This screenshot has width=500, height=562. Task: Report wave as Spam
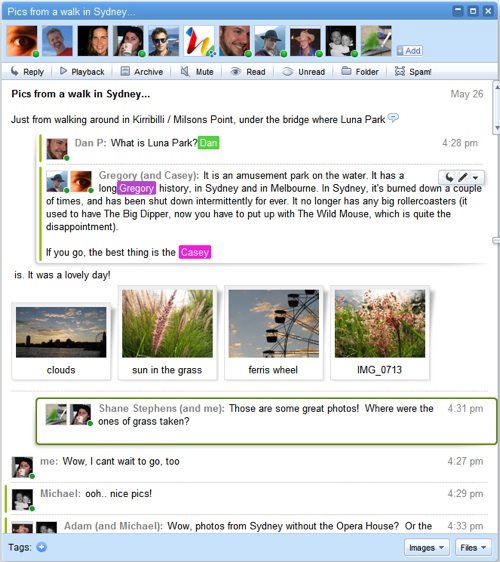(x=413, y=72)
